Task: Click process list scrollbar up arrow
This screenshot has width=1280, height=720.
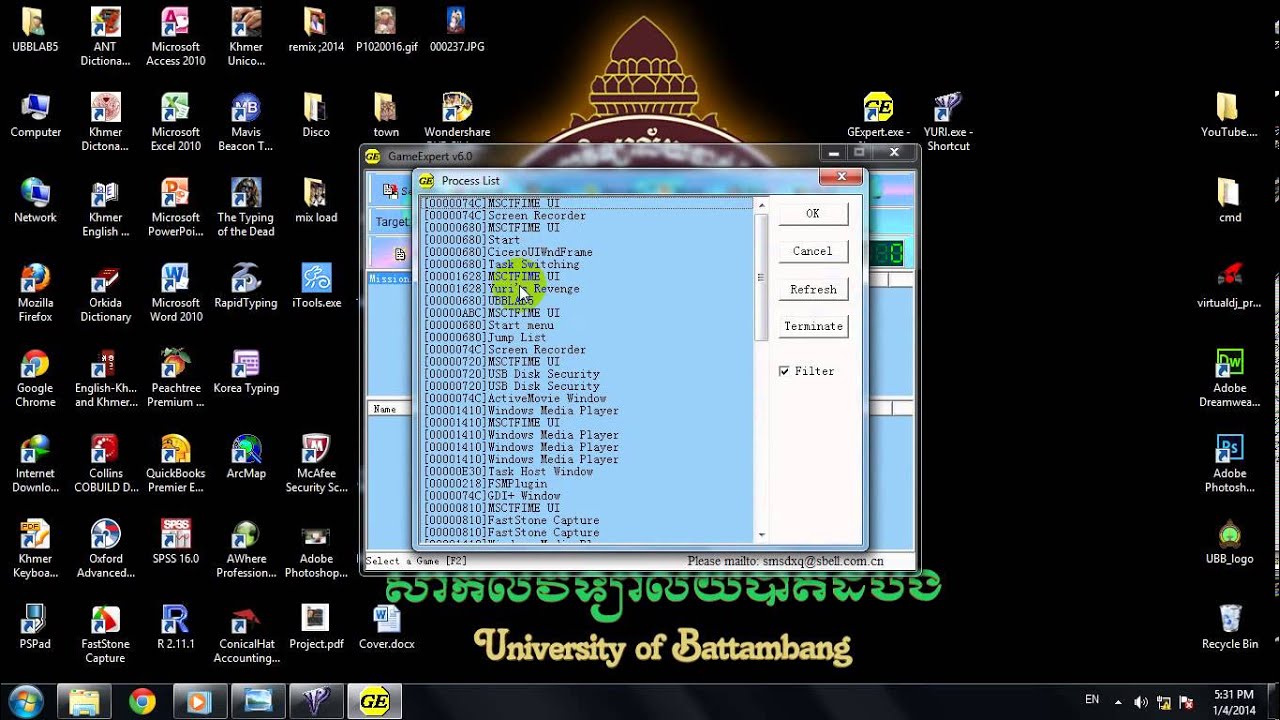Action: coord(761,206)
